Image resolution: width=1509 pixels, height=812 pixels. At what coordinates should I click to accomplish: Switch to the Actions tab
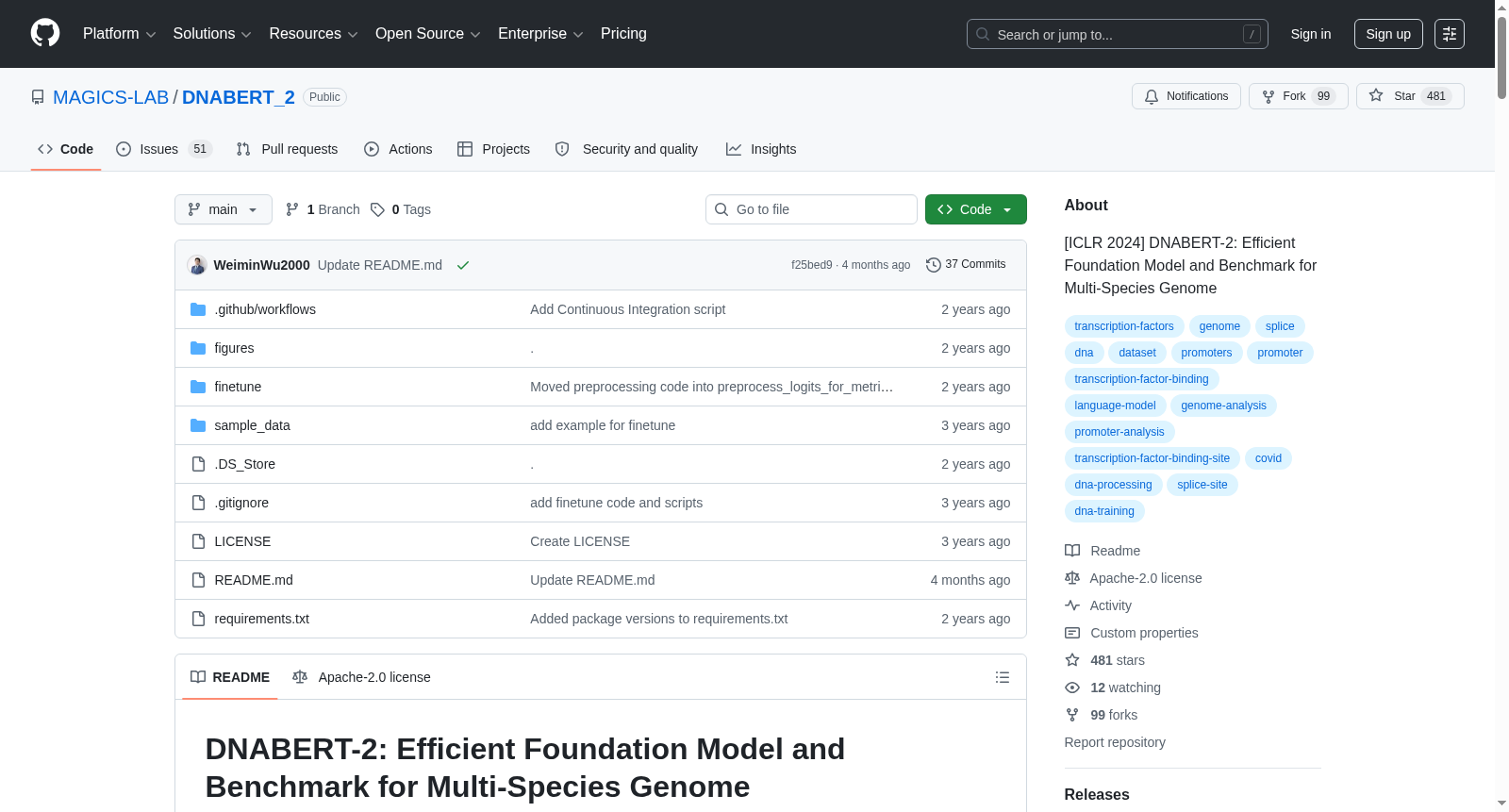(x=398, y=149)
